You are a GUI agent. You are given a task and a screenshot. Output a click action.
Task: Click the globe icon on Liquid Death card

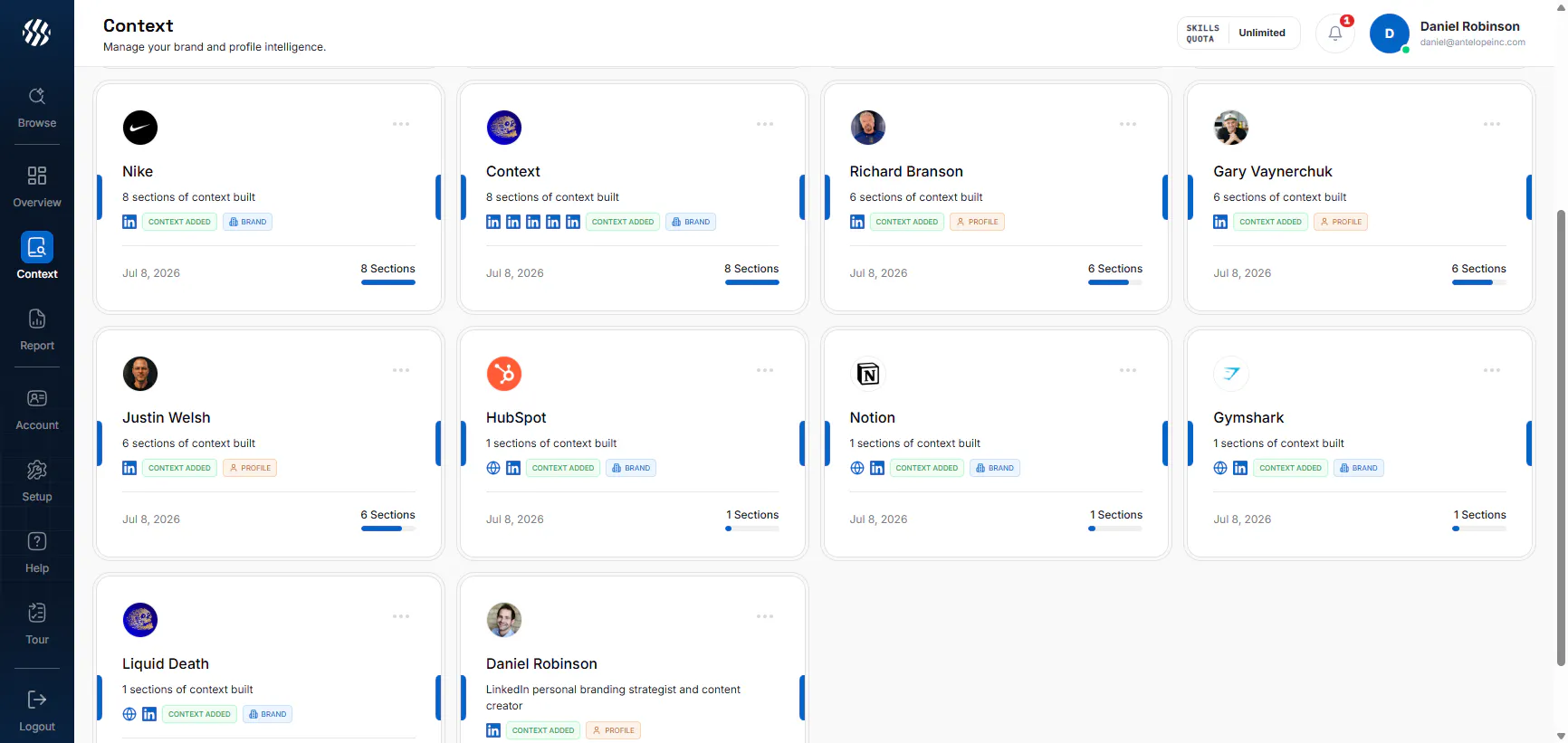(x=129, y=714)
